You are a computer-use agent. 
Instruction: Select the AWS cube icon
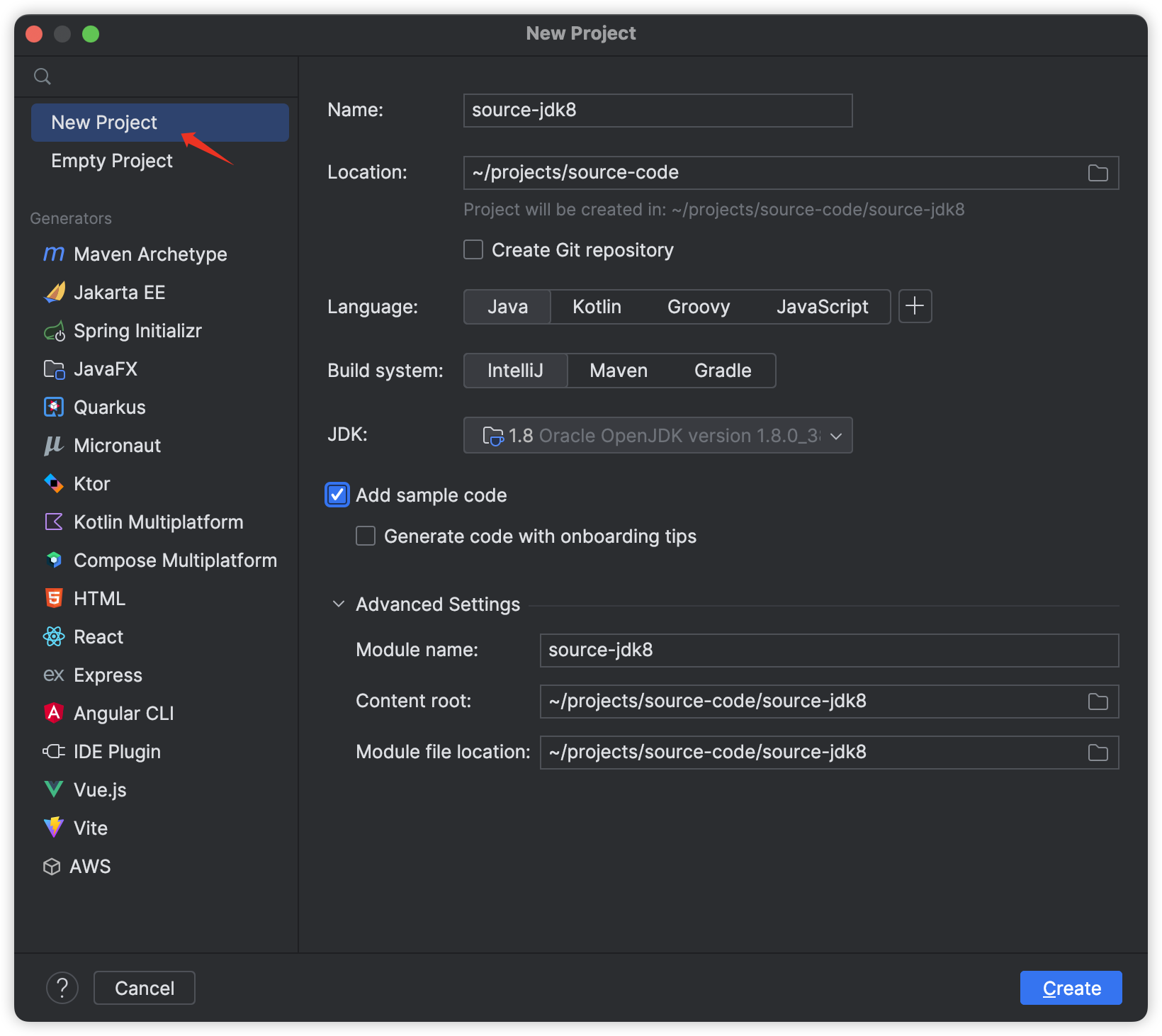pos(52,867)
